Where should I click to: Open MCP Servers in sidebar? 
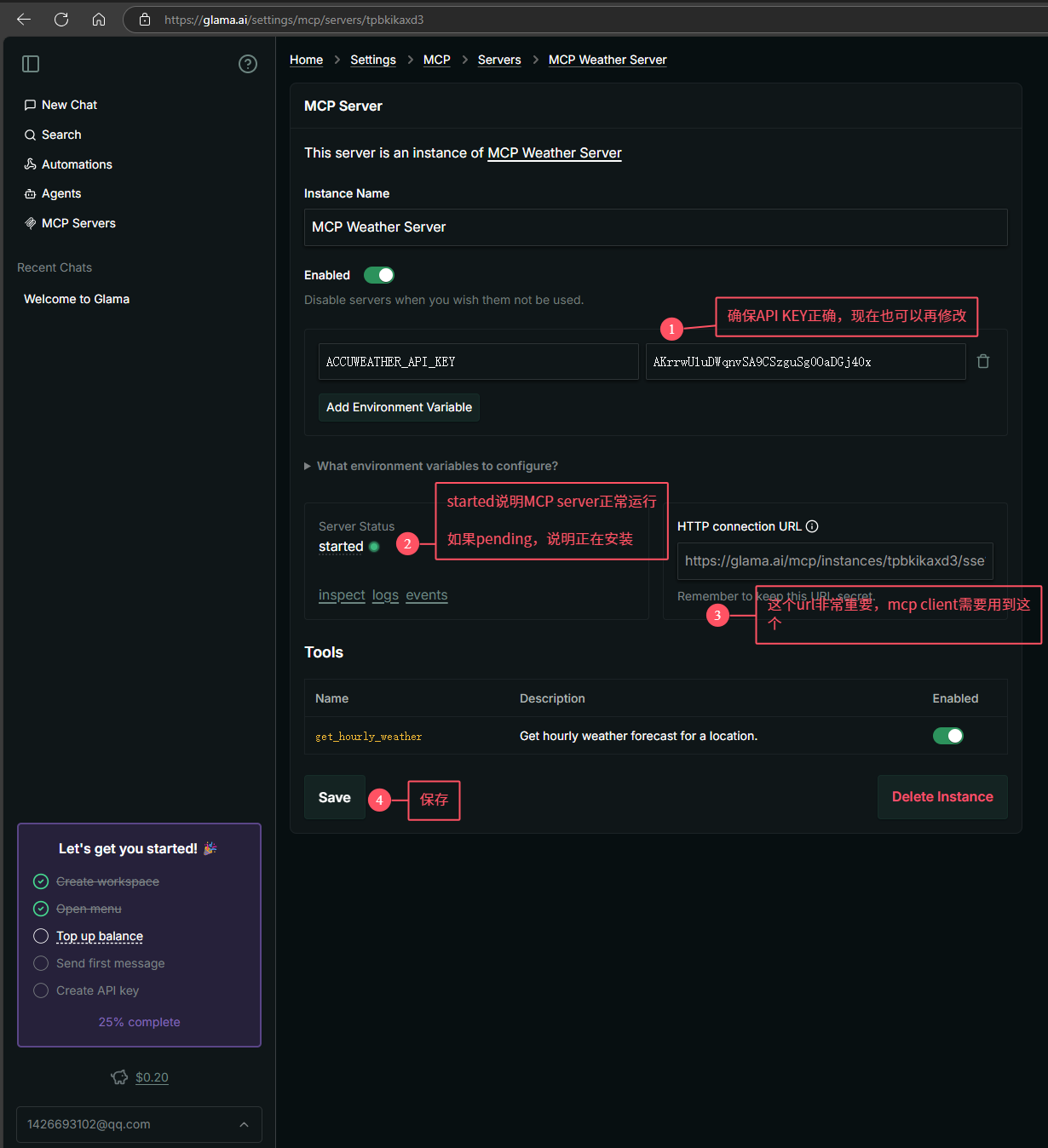click(70, 223)
